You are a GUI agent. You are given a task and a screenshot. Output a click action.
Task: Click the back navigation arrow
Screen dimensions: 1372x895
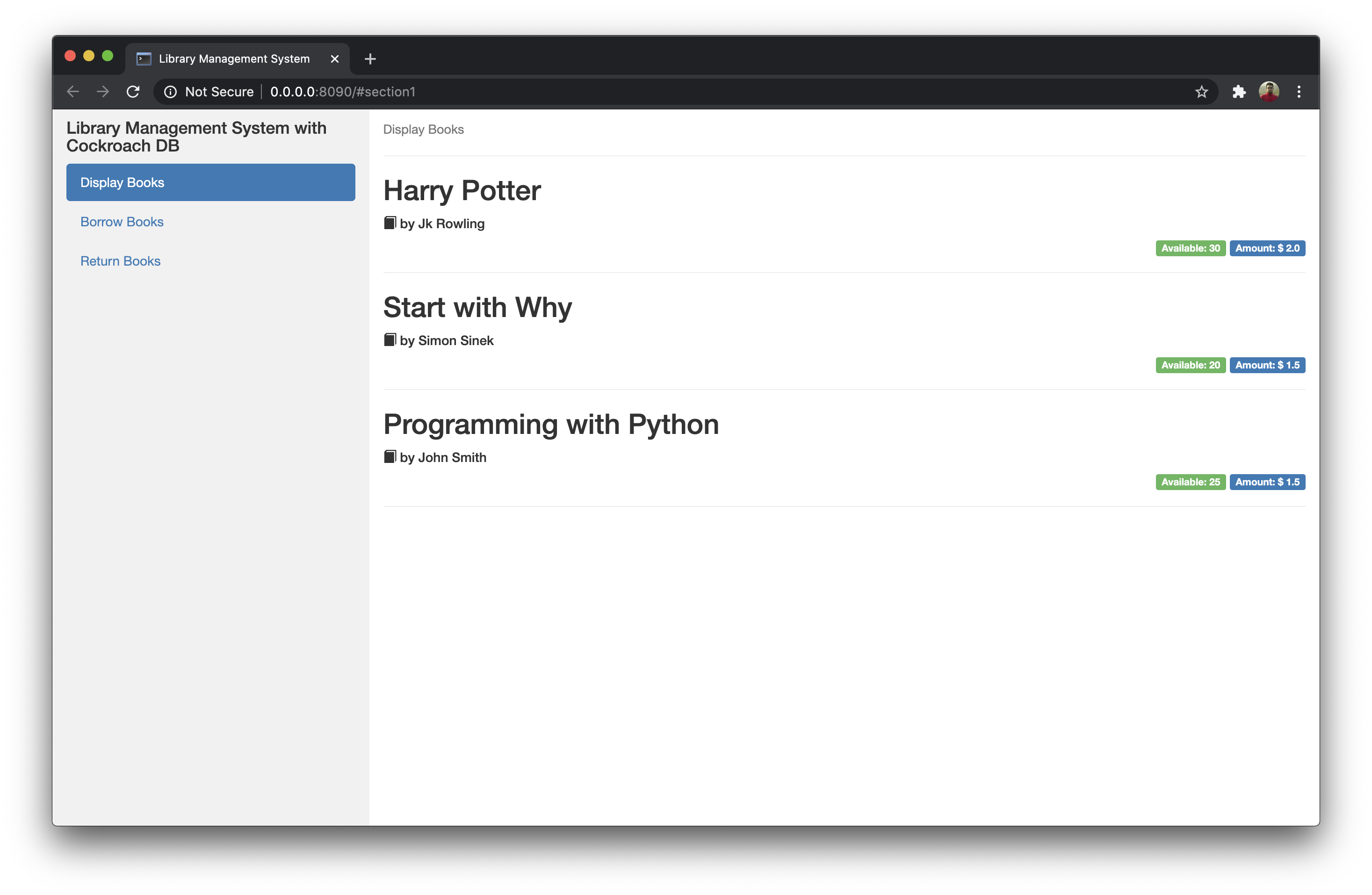pyautogui.click(x=72, y=92)
